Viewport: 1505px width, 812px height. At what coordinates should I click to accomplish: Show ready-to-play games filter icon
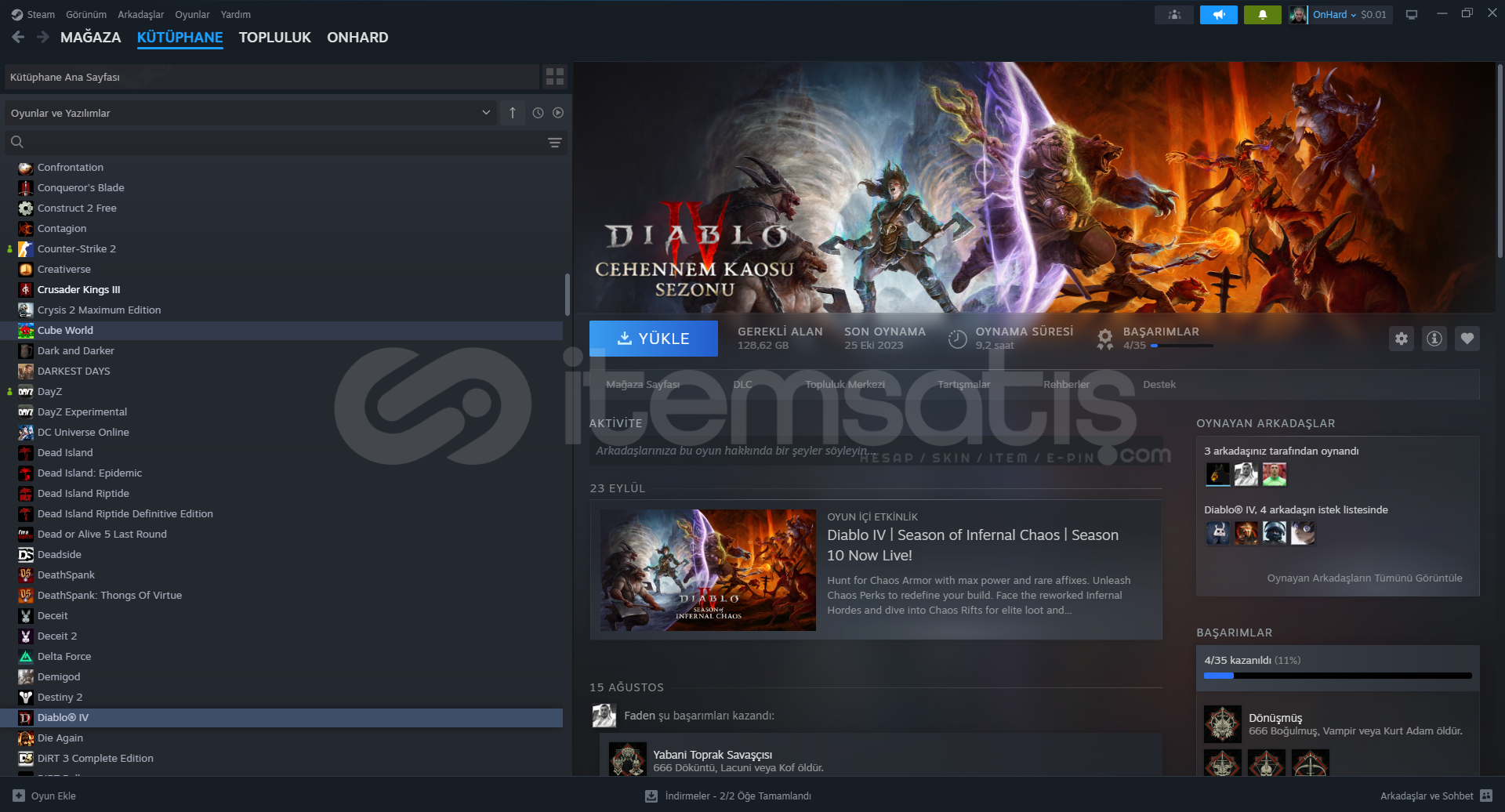tap(558, 113)
